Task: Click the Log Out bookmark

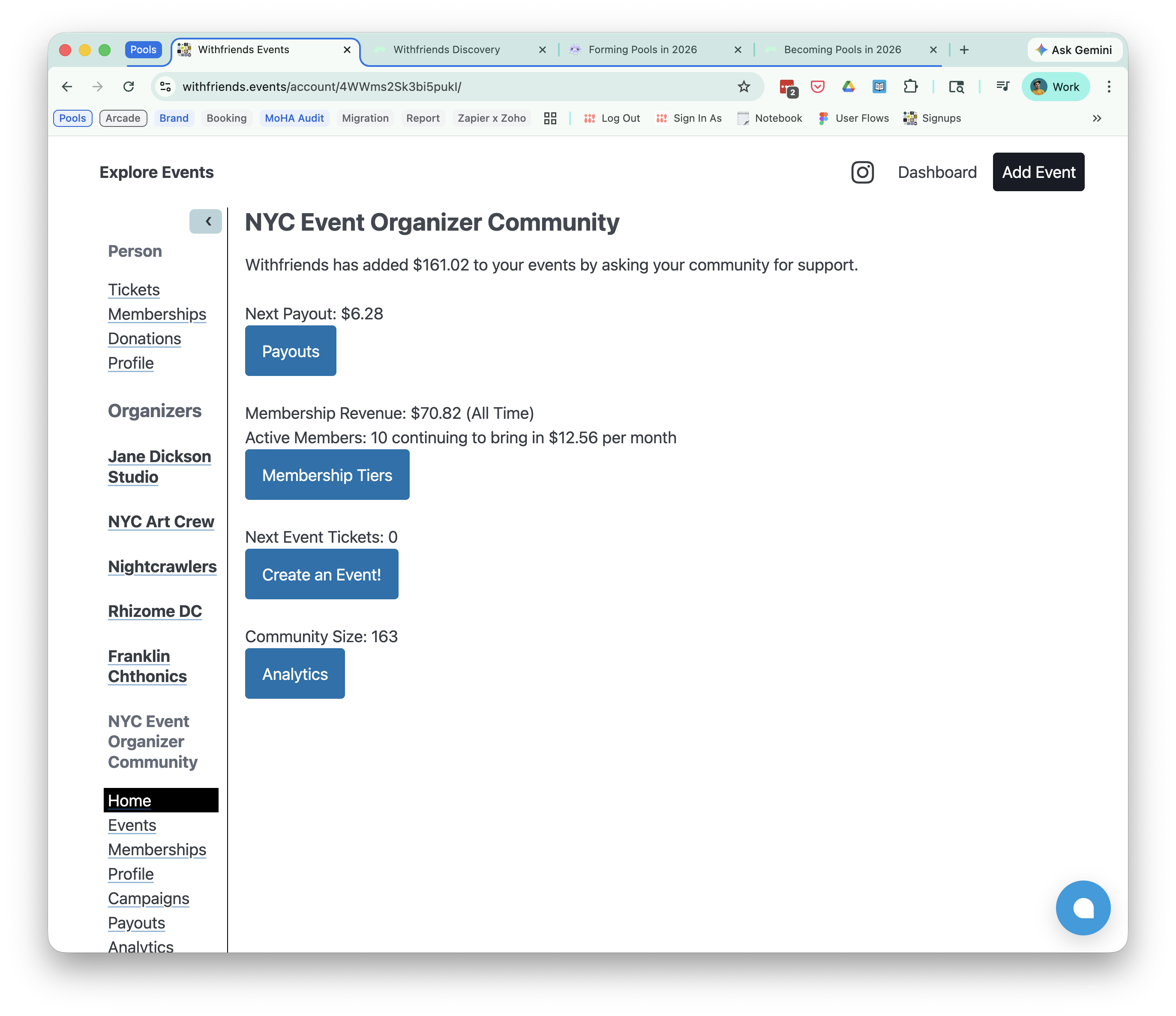Action: point(612,118)
